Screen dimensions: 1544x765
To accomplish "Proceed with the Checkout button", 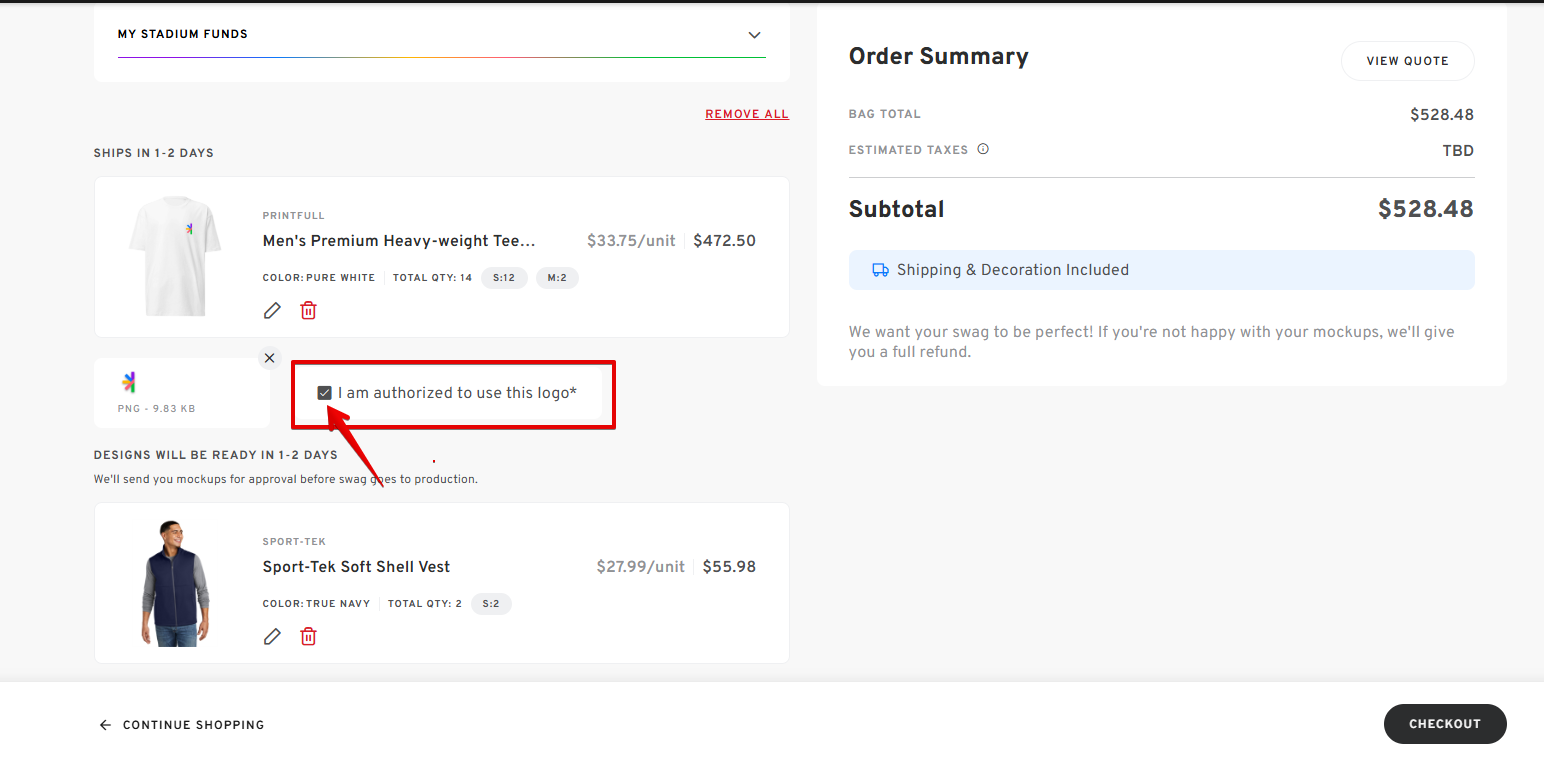I will (x=1445, y=724).
